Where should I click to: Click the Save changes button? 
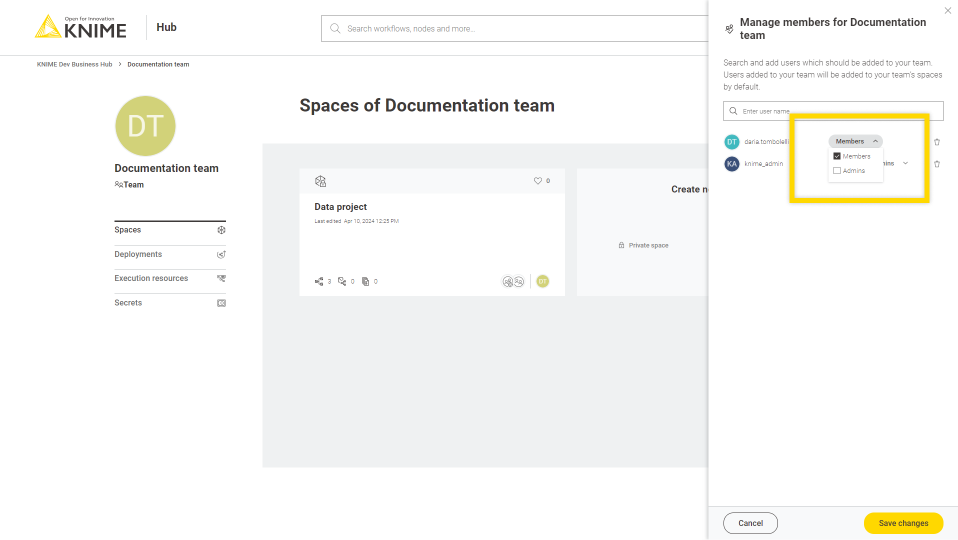tap(903, 523)
